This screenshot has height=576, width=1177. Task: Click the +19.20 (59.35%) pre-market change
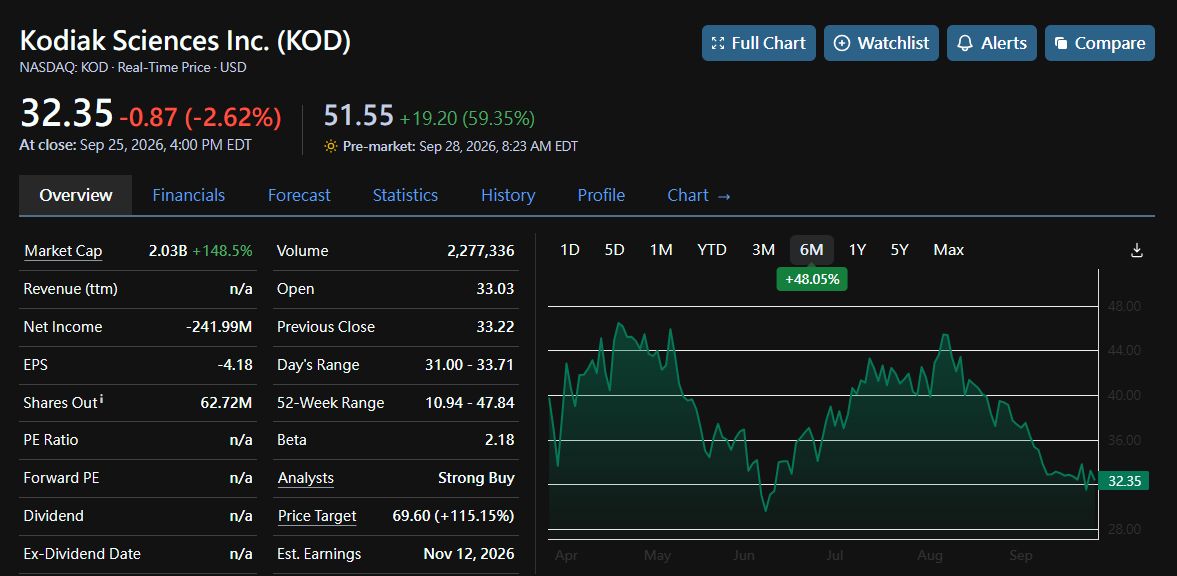click(467, 118)
